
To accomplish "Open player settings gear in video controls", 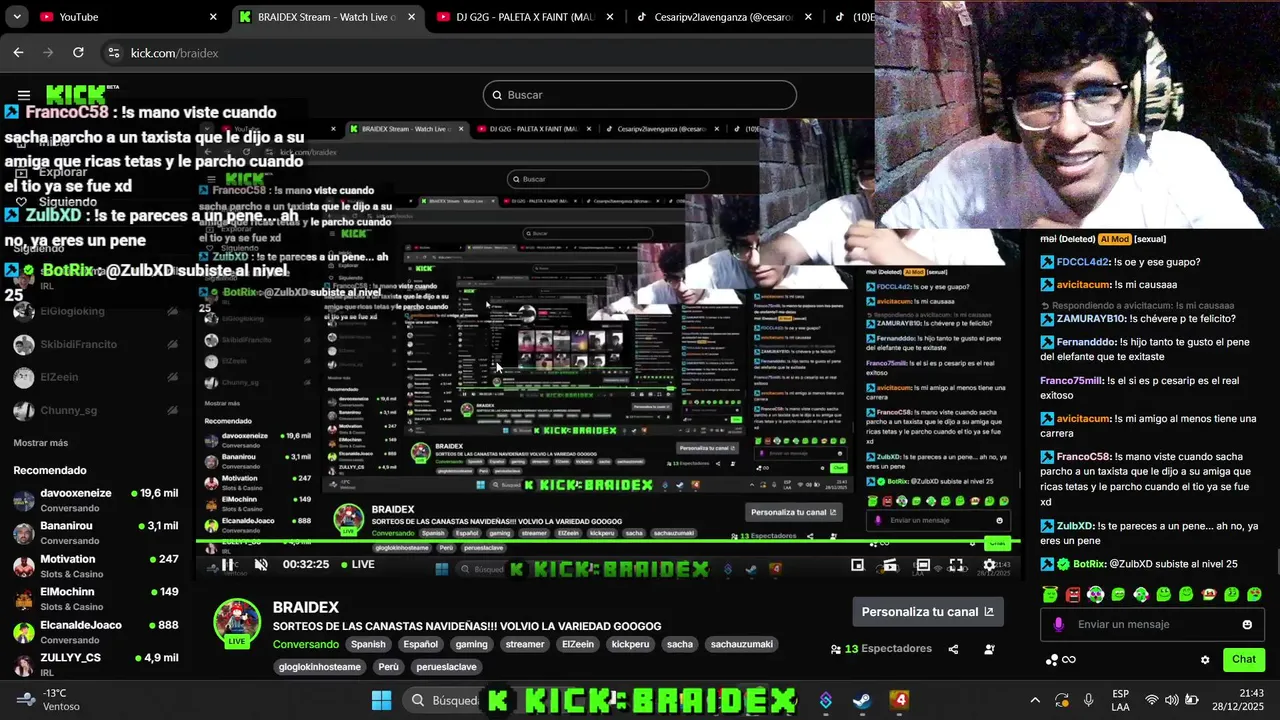I will tap(989, 565).
